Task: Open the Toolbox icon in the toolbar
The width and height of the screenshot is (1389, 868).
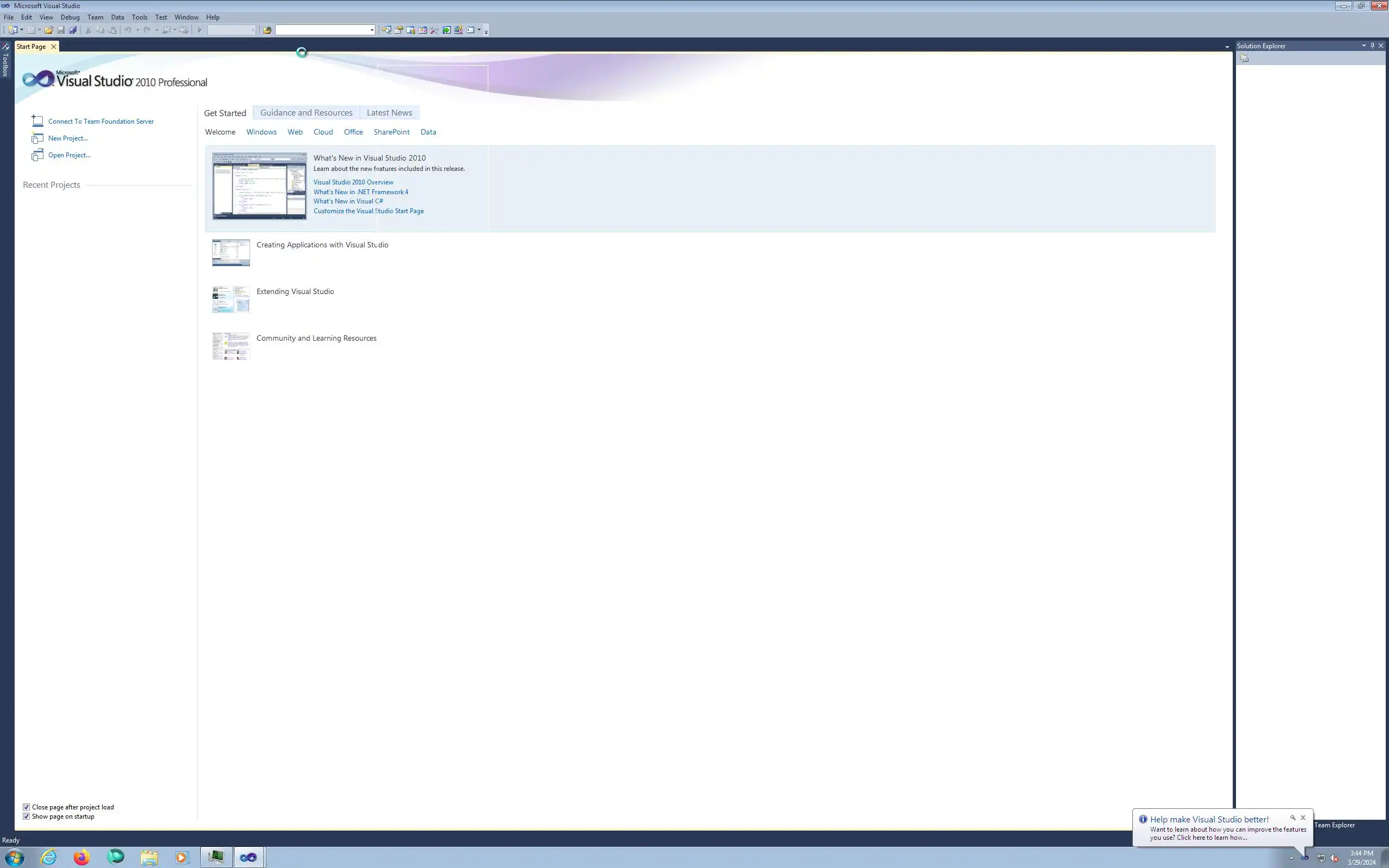Action: click(435, 30)
